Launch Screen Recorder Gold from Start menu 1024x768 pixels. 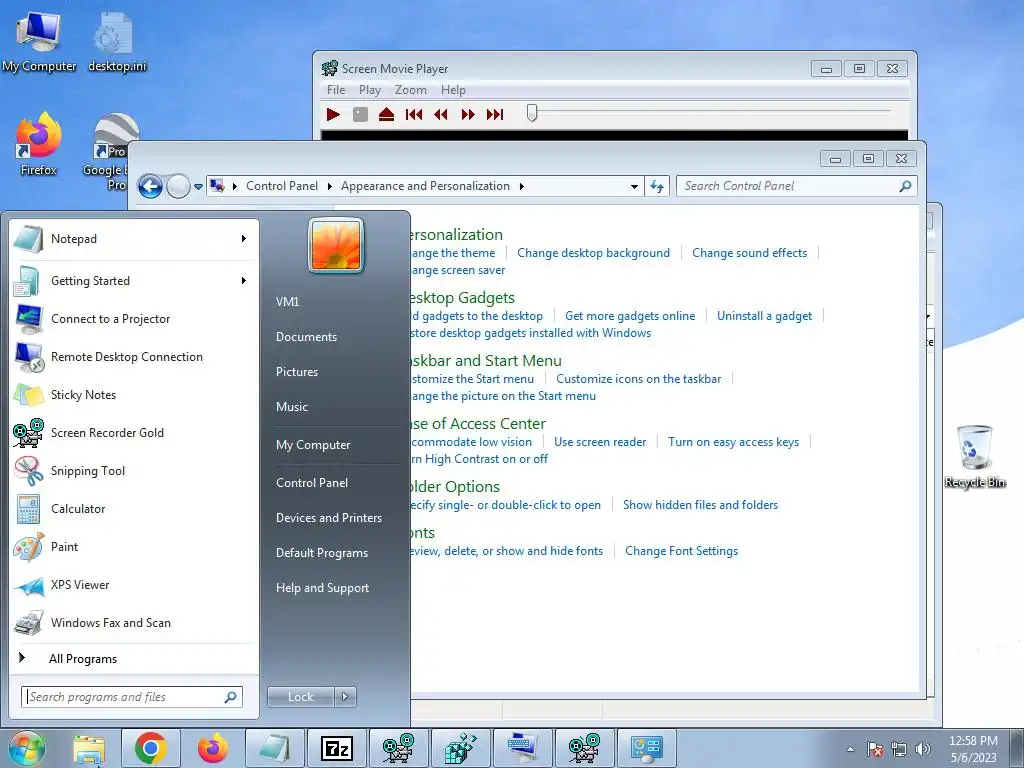tap(132, 432)
